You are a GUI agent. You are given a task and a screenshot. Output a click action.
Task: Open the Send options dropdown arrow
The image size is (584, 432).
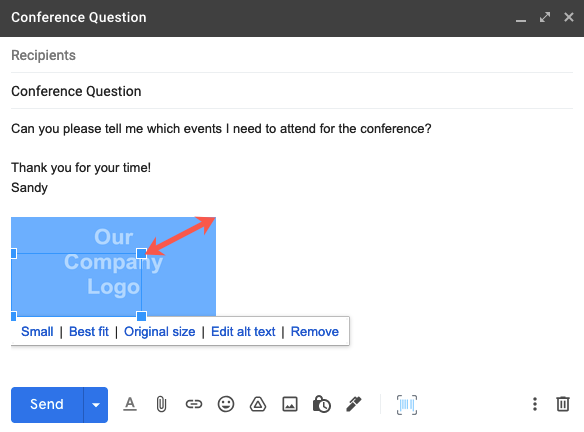pos(96,405)
